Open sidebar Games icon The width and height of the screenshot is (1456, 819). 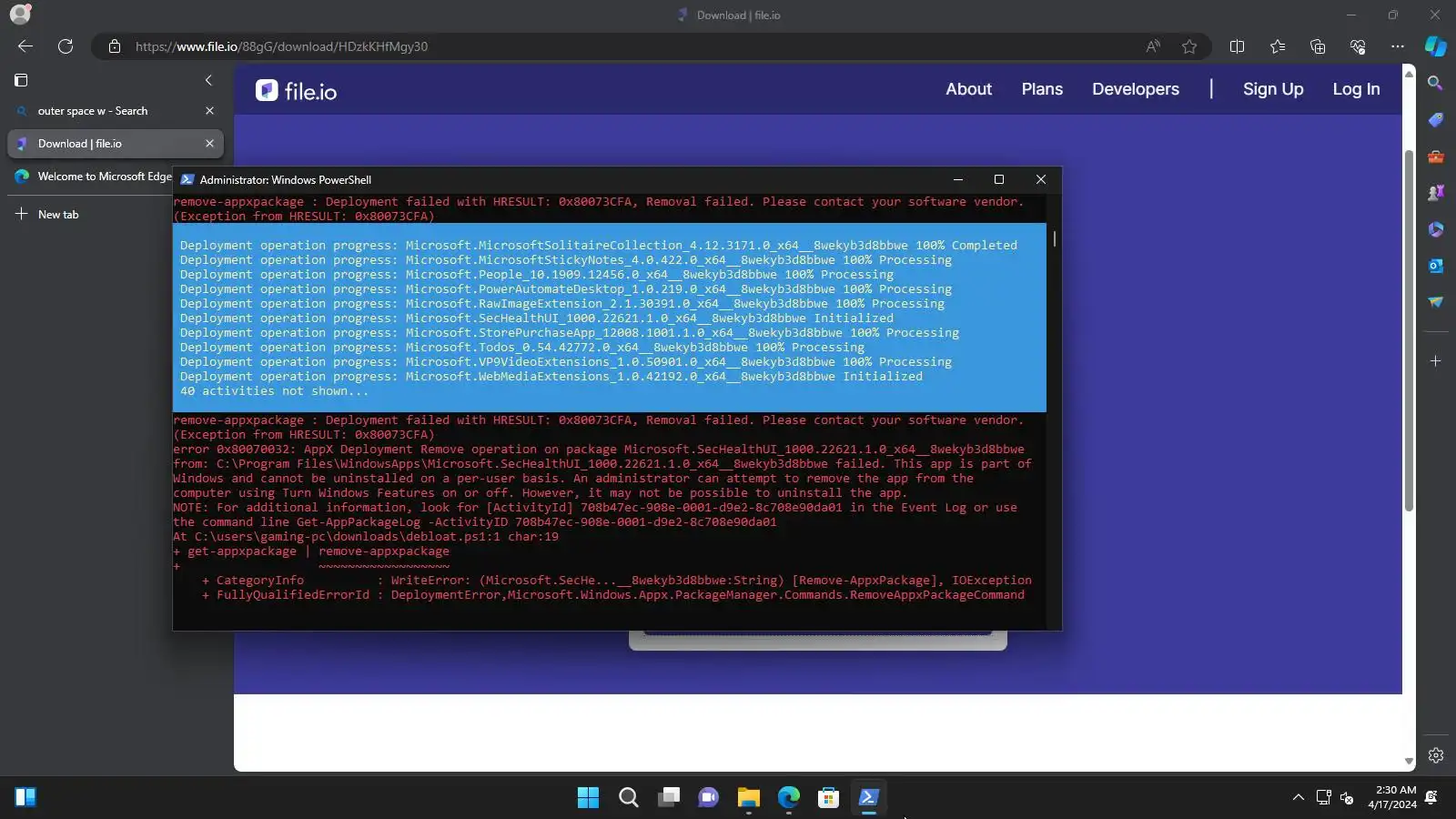pyautogui.click(x=1435, y=193)
